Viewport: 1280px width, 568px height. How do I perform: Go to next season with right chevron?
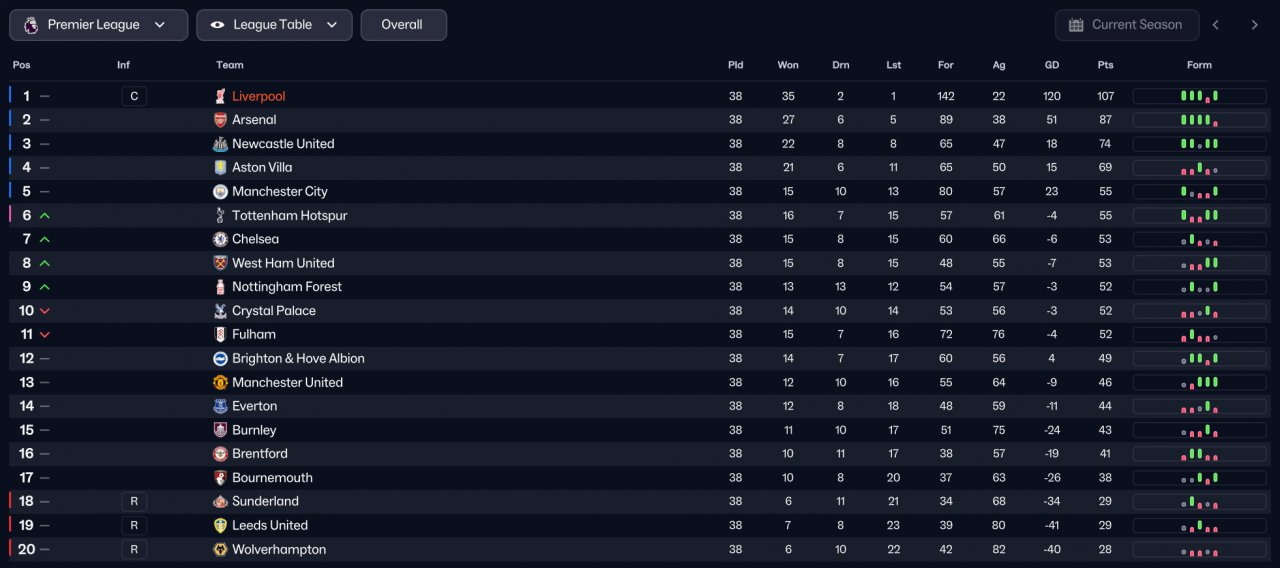click(1254, 25)
